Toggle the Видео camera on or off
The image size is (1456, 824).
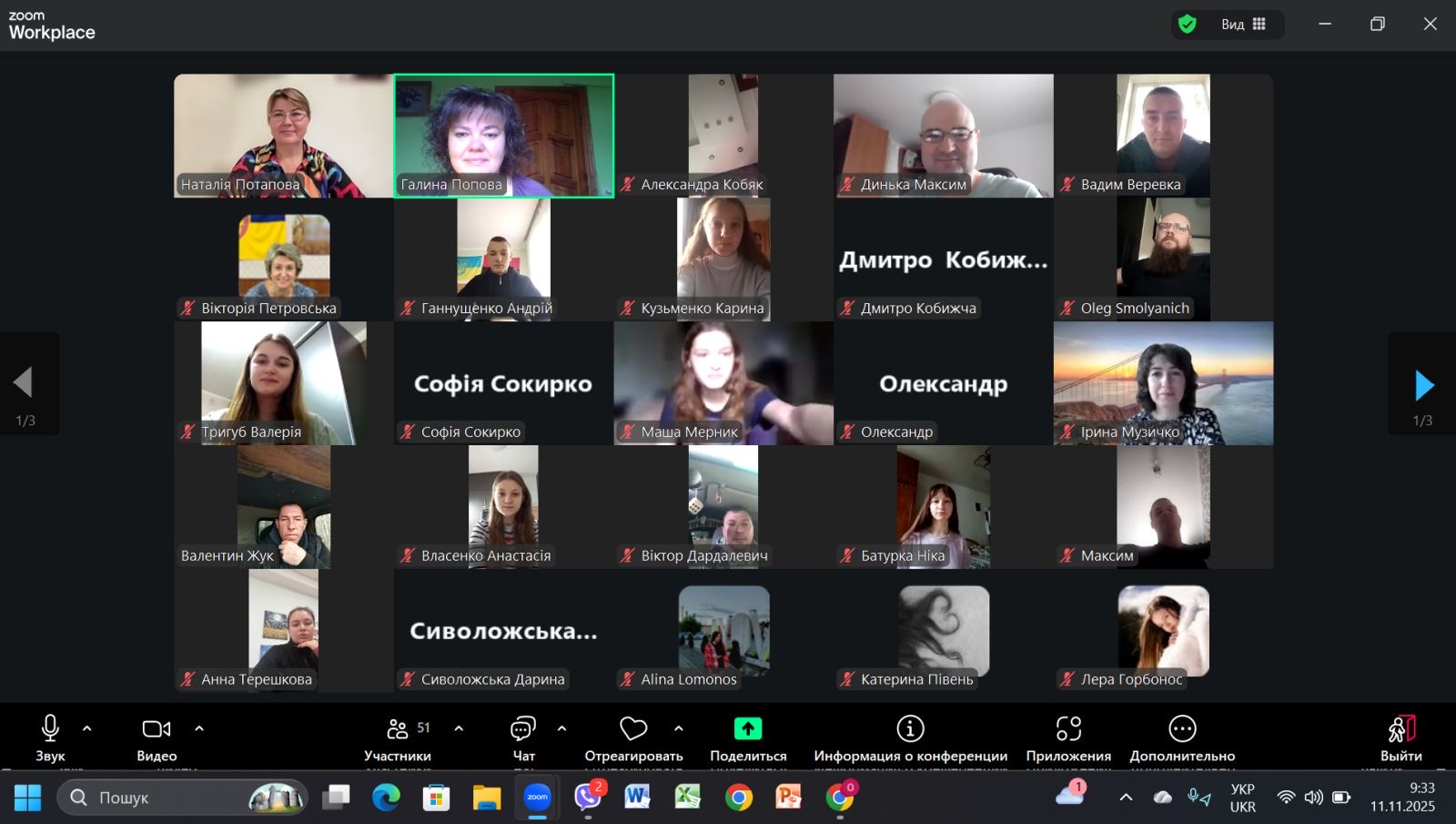tap(157, 729)
